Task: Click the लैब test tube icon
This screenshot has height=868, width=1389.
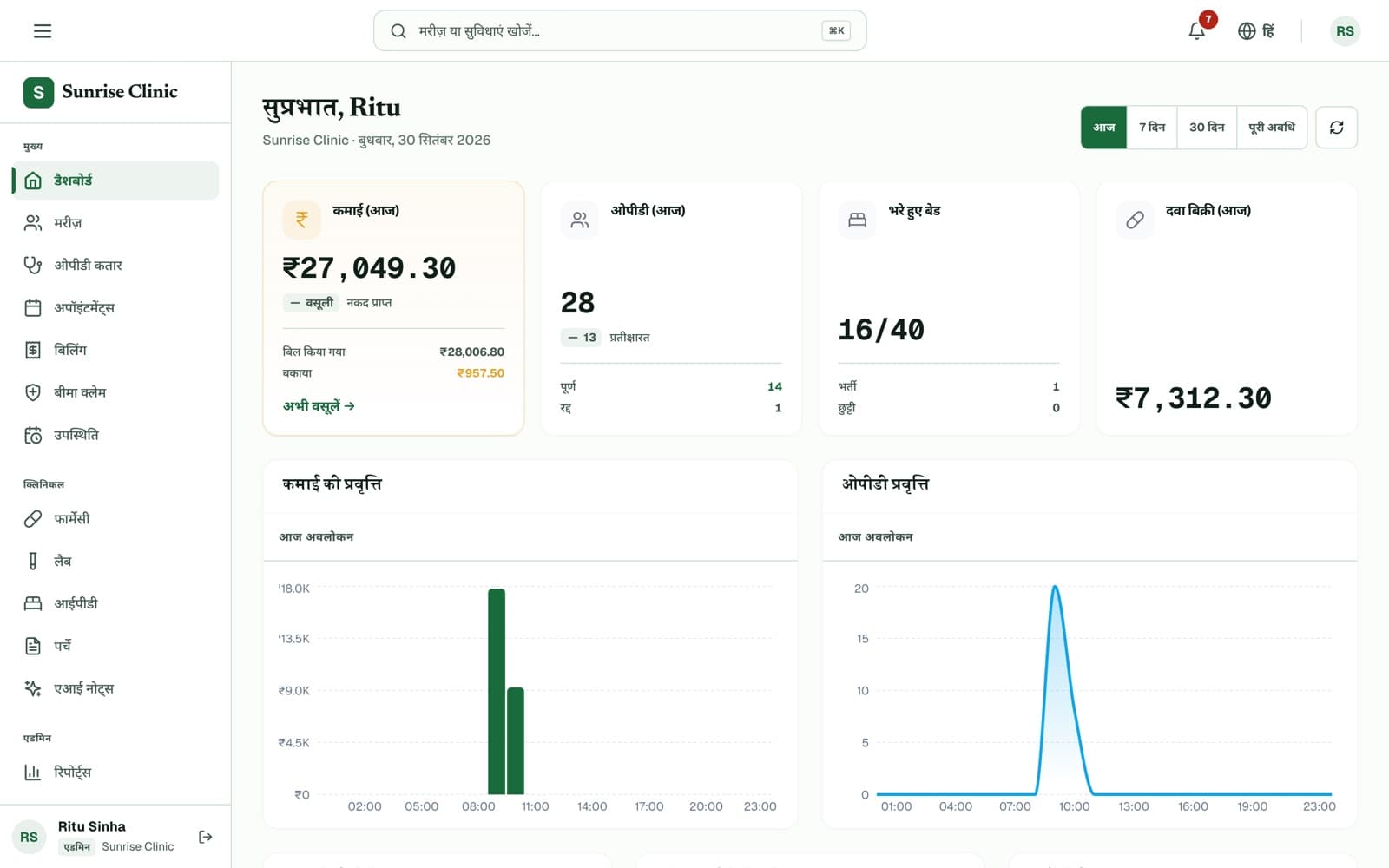Action: pyautogui.click(x=33, y=562)
